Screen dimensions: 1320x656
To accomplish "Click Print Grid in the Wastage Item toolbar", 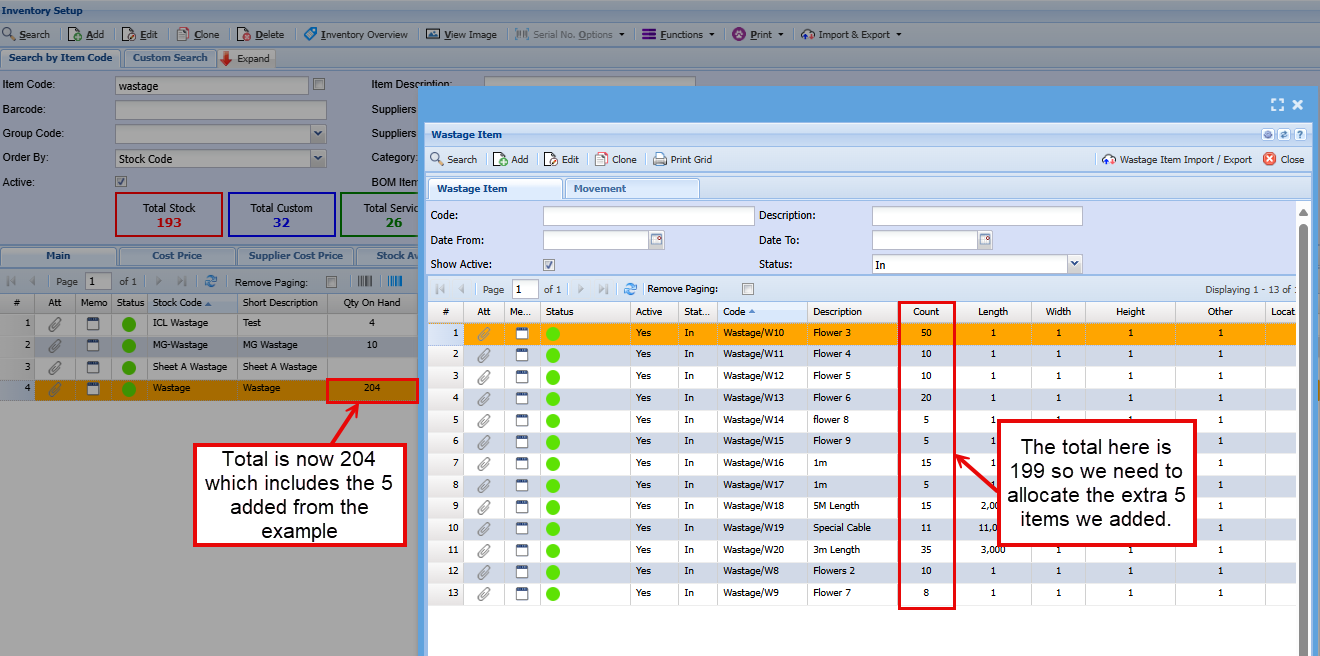I will pyautogui.click(x=682, y=159).
